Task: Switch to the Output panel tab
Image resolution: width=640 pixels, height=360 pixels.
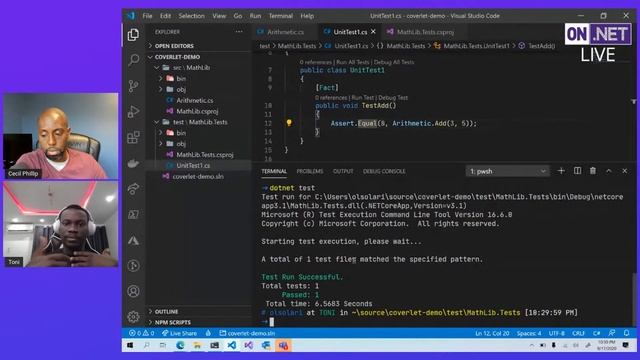Action: pos(343,171)
